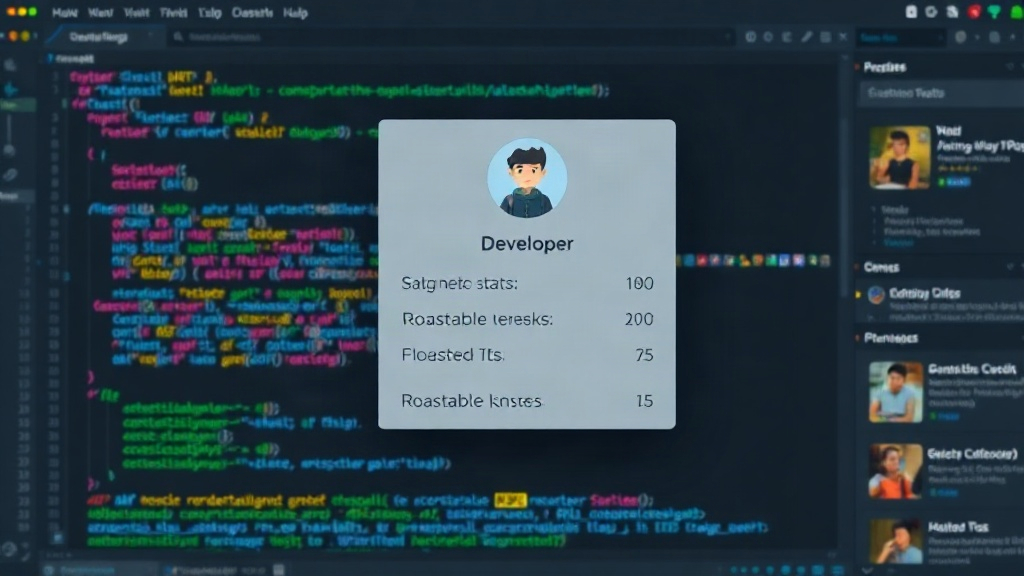This screenshot has width=1024, height=576.
Task: Select the blue active icon in the left sidebar
Action: pyautogui.click(x=10, y=89)
